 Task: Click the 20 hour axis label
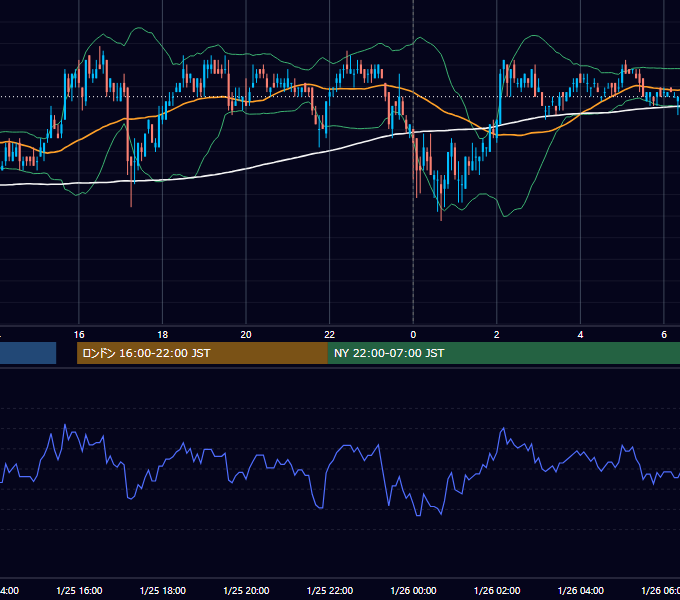(x=246, y=335)
